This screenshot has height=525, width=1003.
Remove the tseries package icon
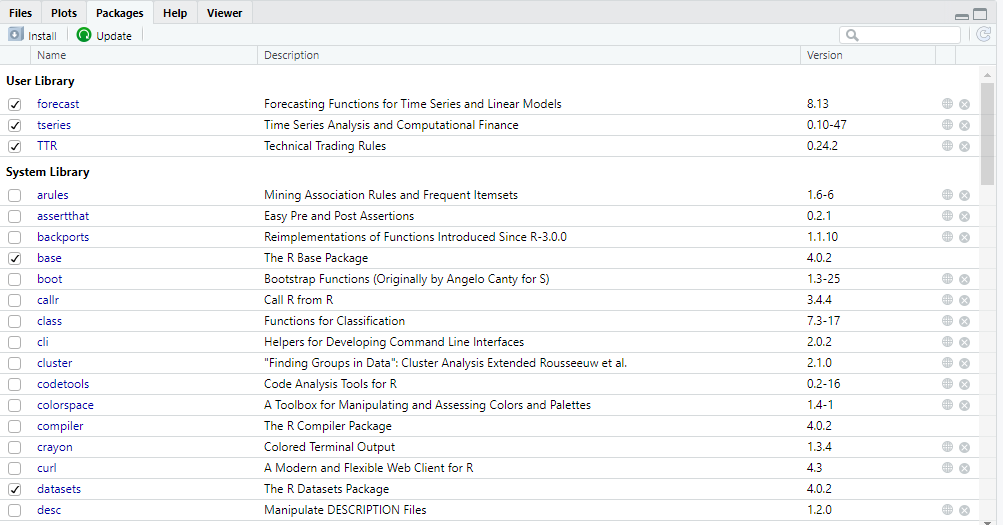click(965, 125)
